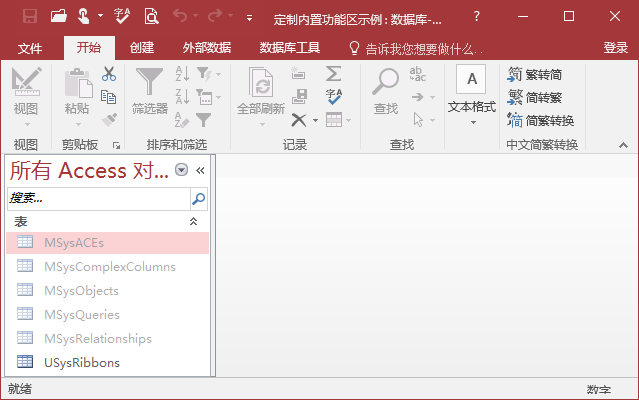Open the Touch/Mouse mode dropdown arrow

coord(100,16)
